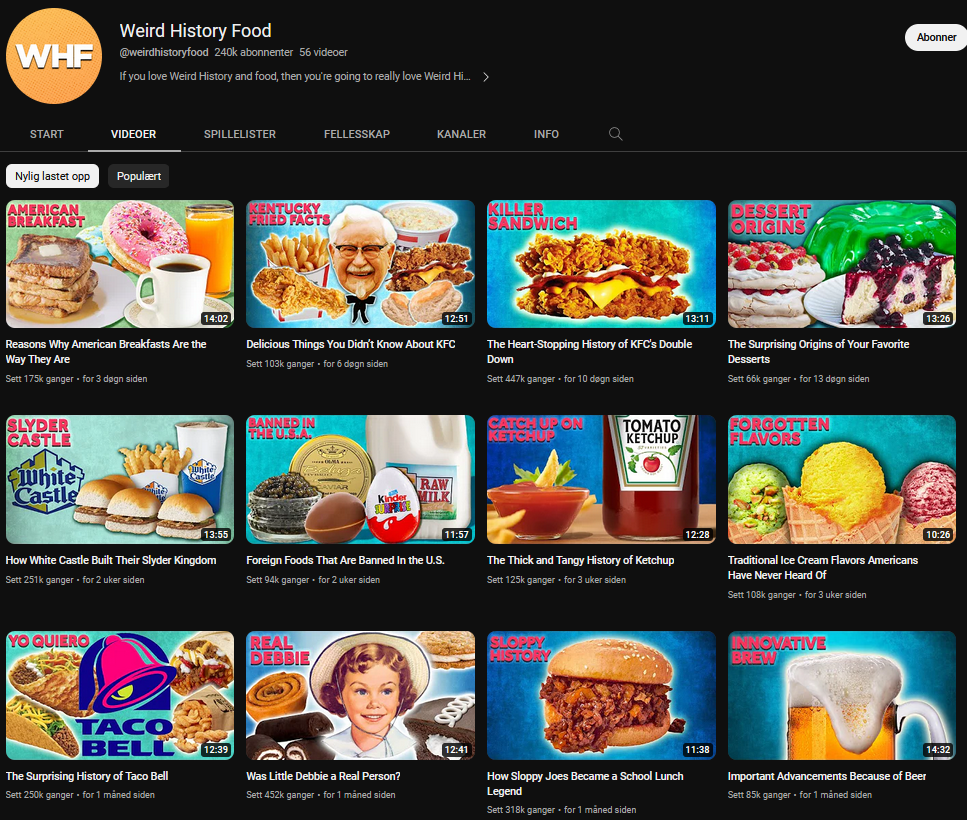Select the 'Nylig lastet opp' filter chip
Image resolution: width=967 pixels, height=820 pixels.
pyautogui.click(x=52, y=176)
